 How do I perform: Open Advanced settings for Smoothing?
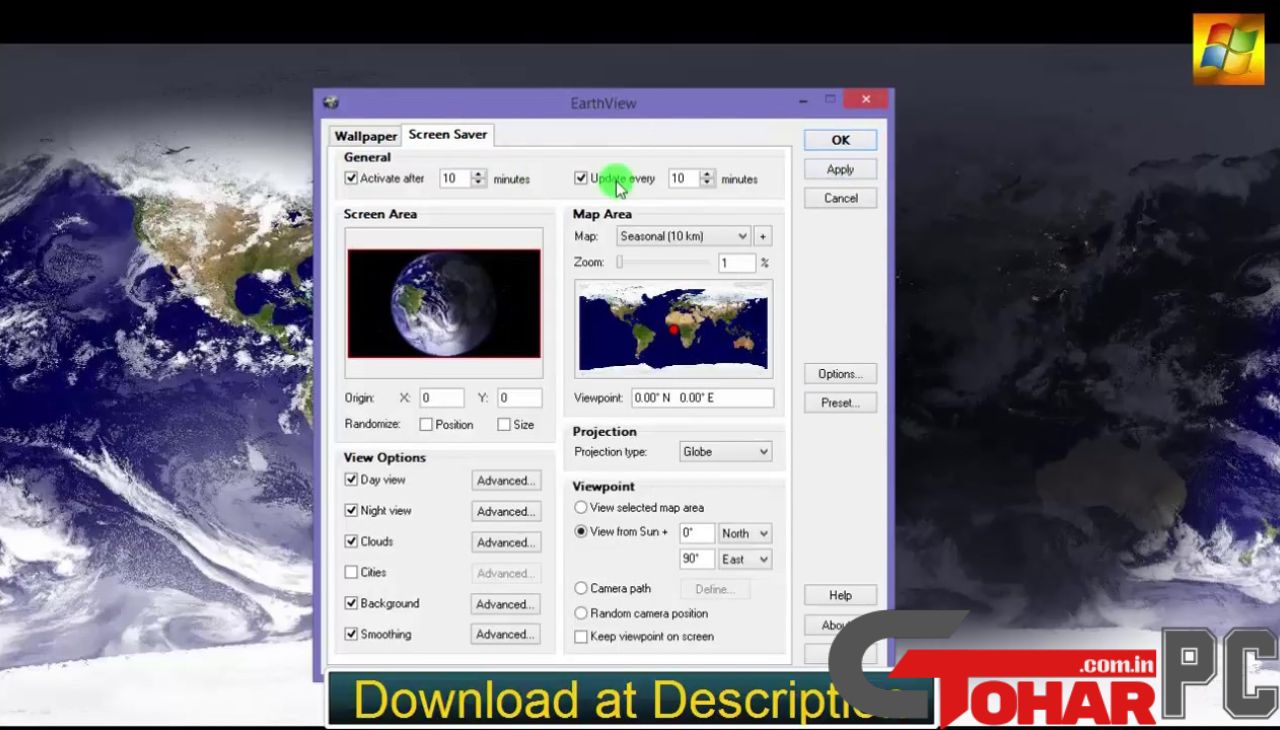[506, 634]
